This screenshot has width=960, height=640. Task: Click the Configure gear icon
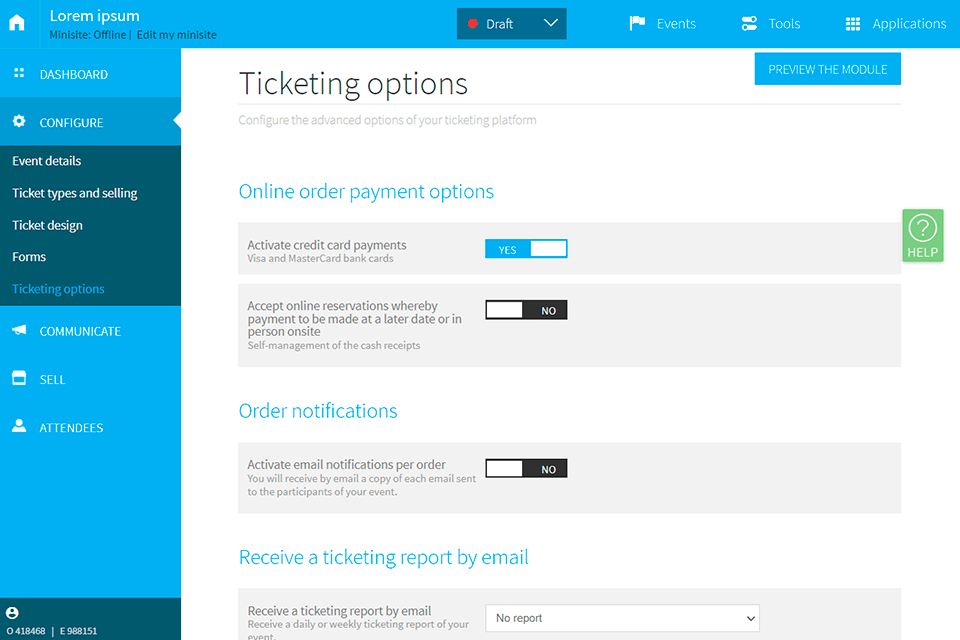18,122
